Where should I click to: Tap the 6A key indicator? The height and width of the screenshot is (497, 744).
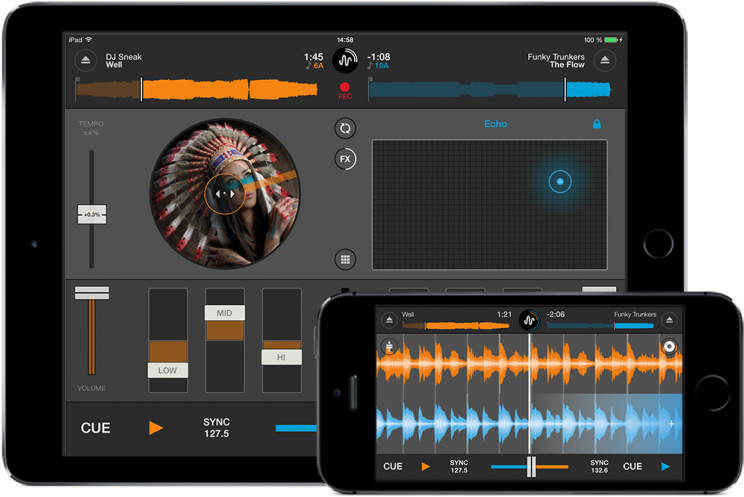click(x=315, y=66)
